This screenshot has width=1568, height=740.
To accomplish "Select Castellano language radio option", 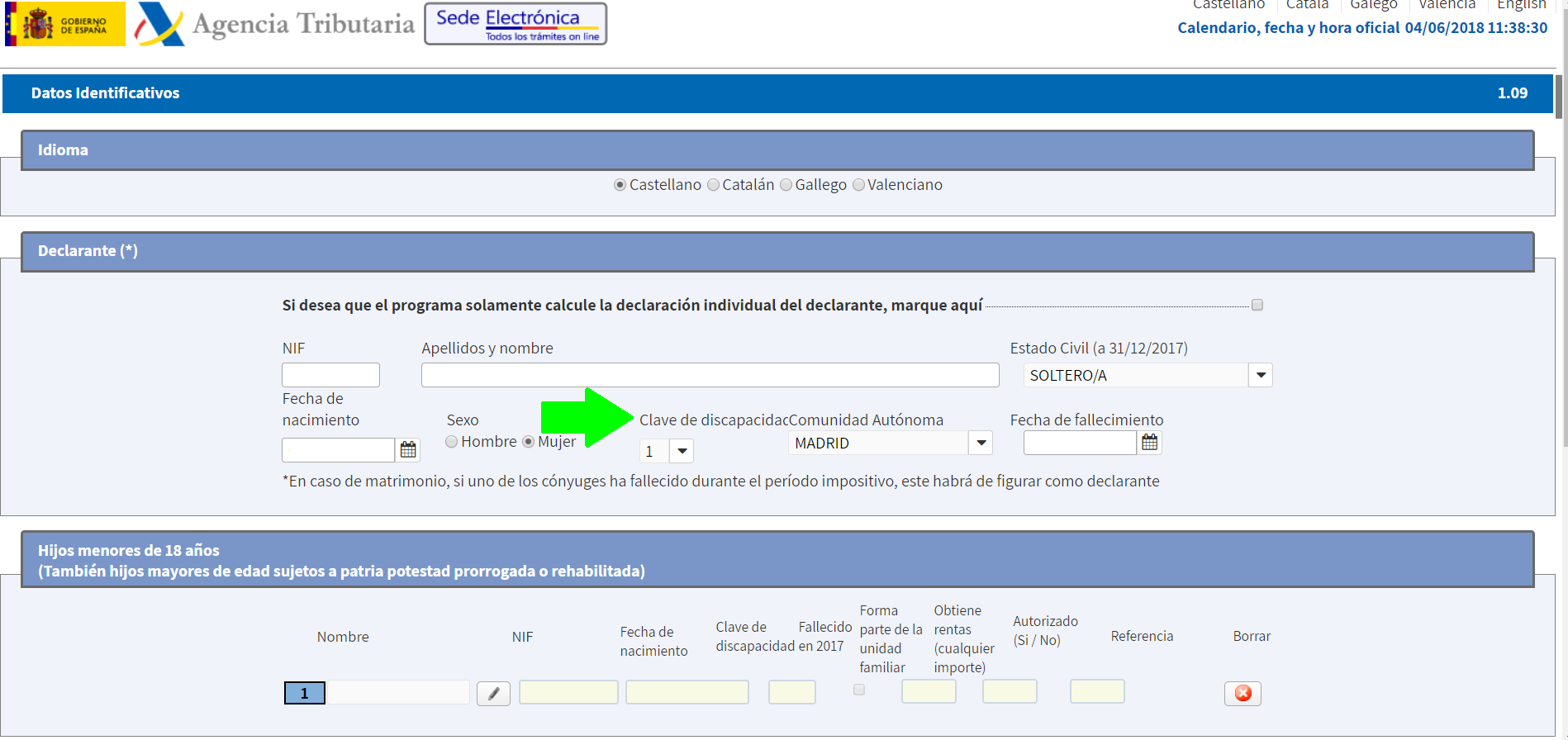I will (620, 185).
